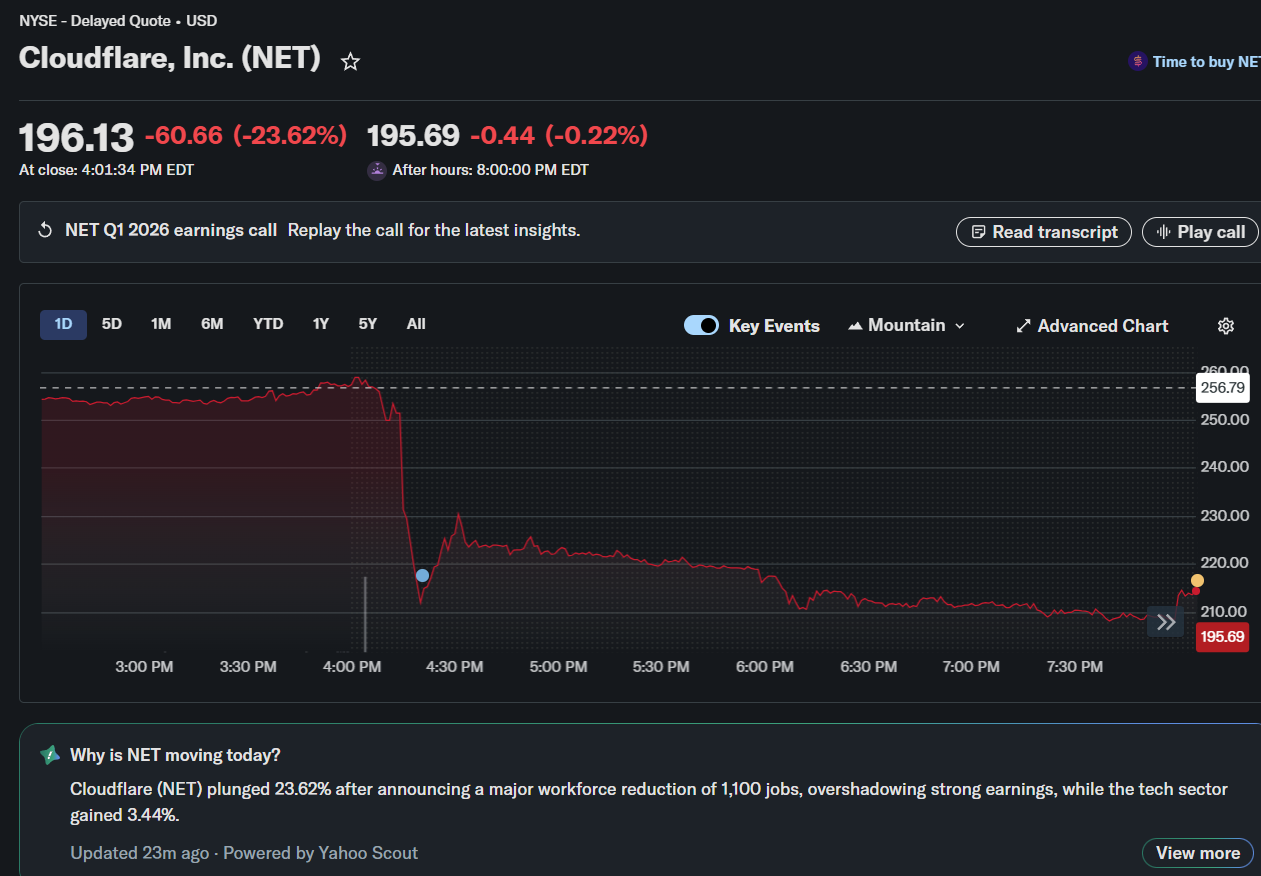Select the 6M range tab

212,324
